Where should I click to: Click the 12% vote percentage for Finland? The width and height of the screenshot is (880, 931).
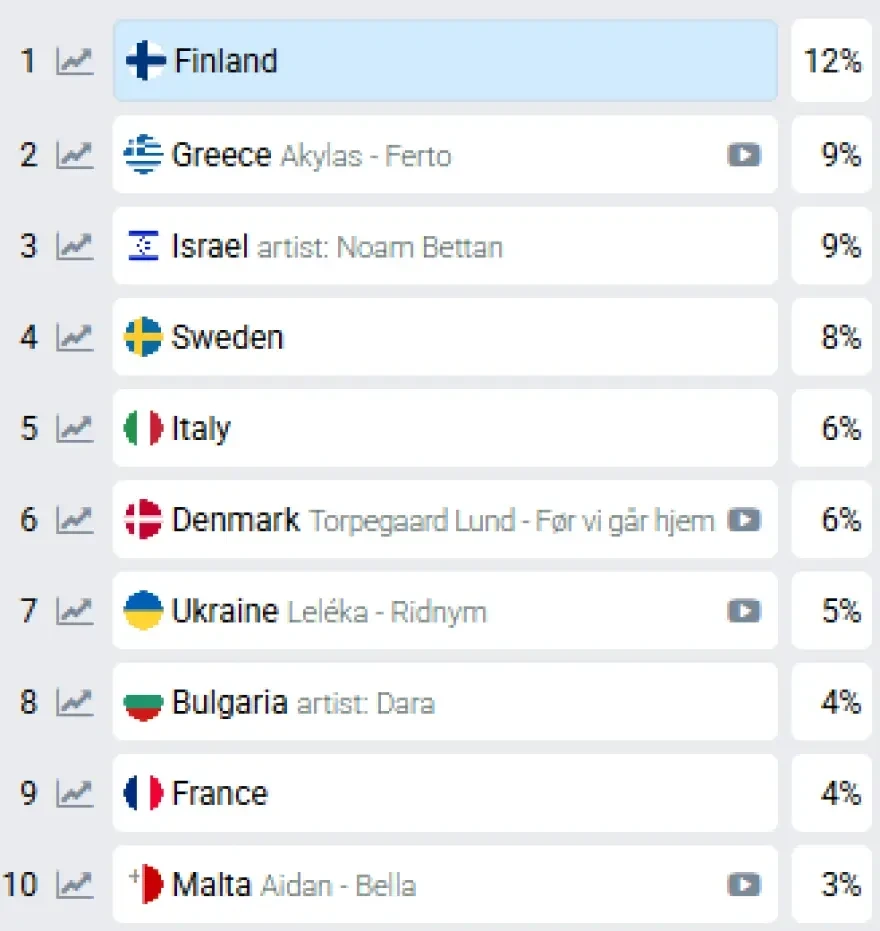[833, 61]
